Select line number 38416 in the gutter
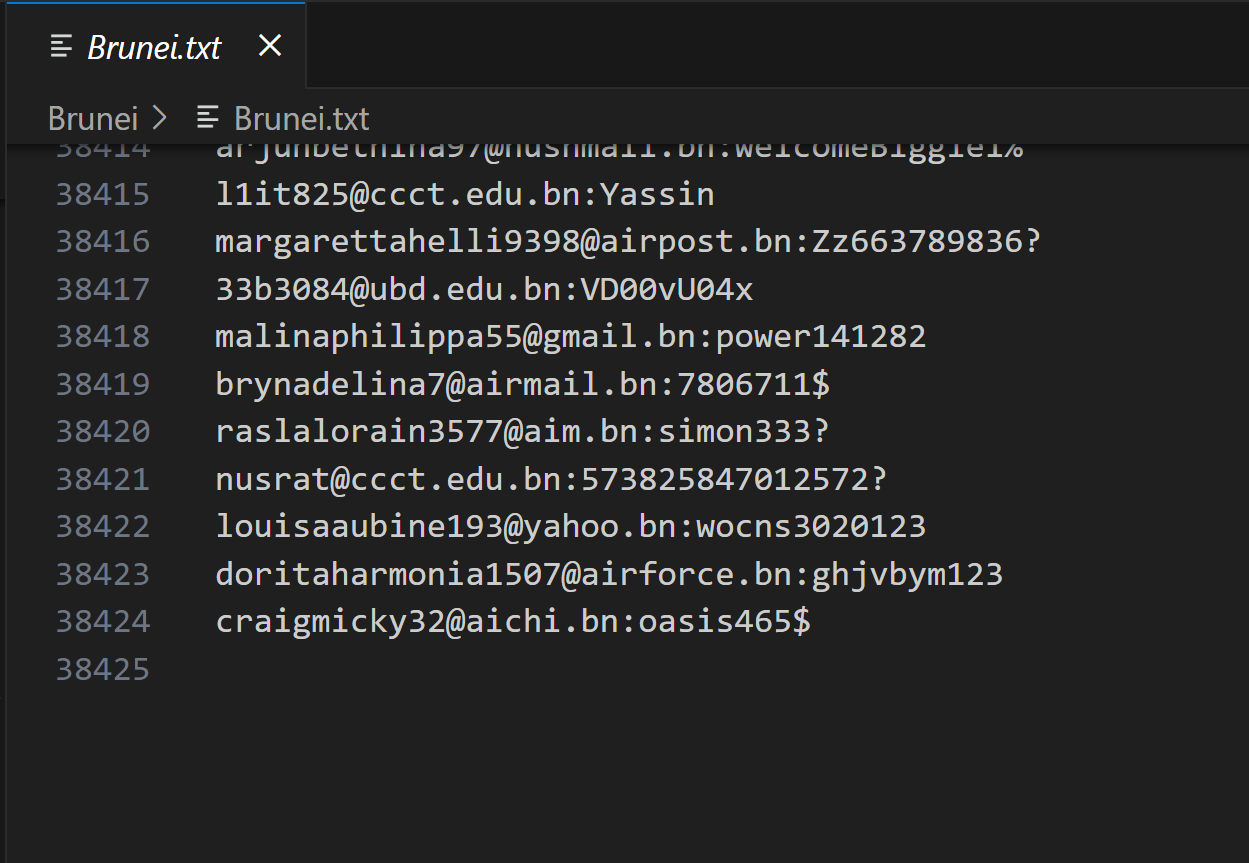Image resolution: width=1249 pixels, height=863 pixels. [x=102, y=242]
